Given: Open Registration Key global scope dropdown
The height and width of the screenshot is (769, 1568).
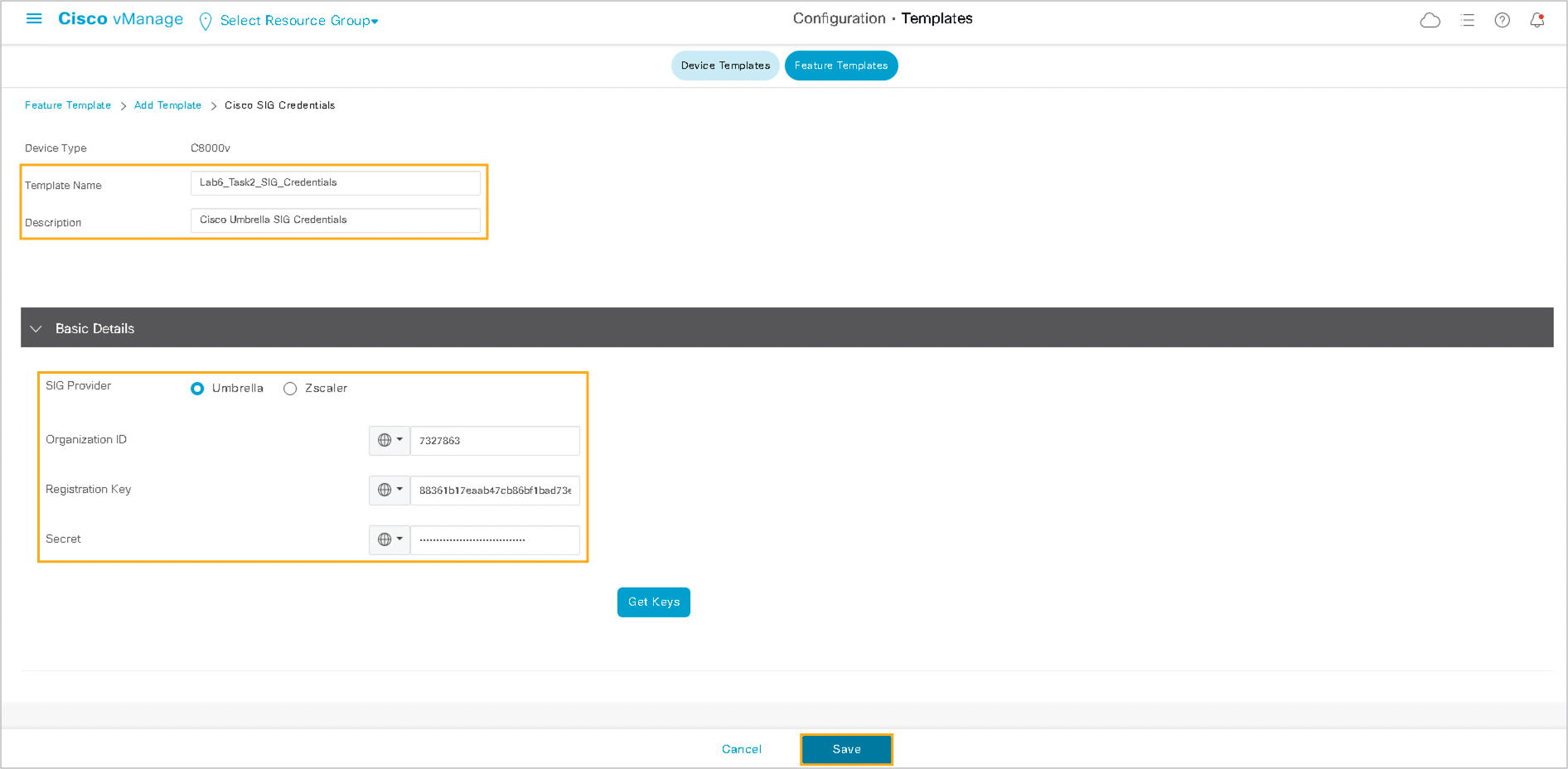Looking at the screenshot, I should [x=390, y=491].
